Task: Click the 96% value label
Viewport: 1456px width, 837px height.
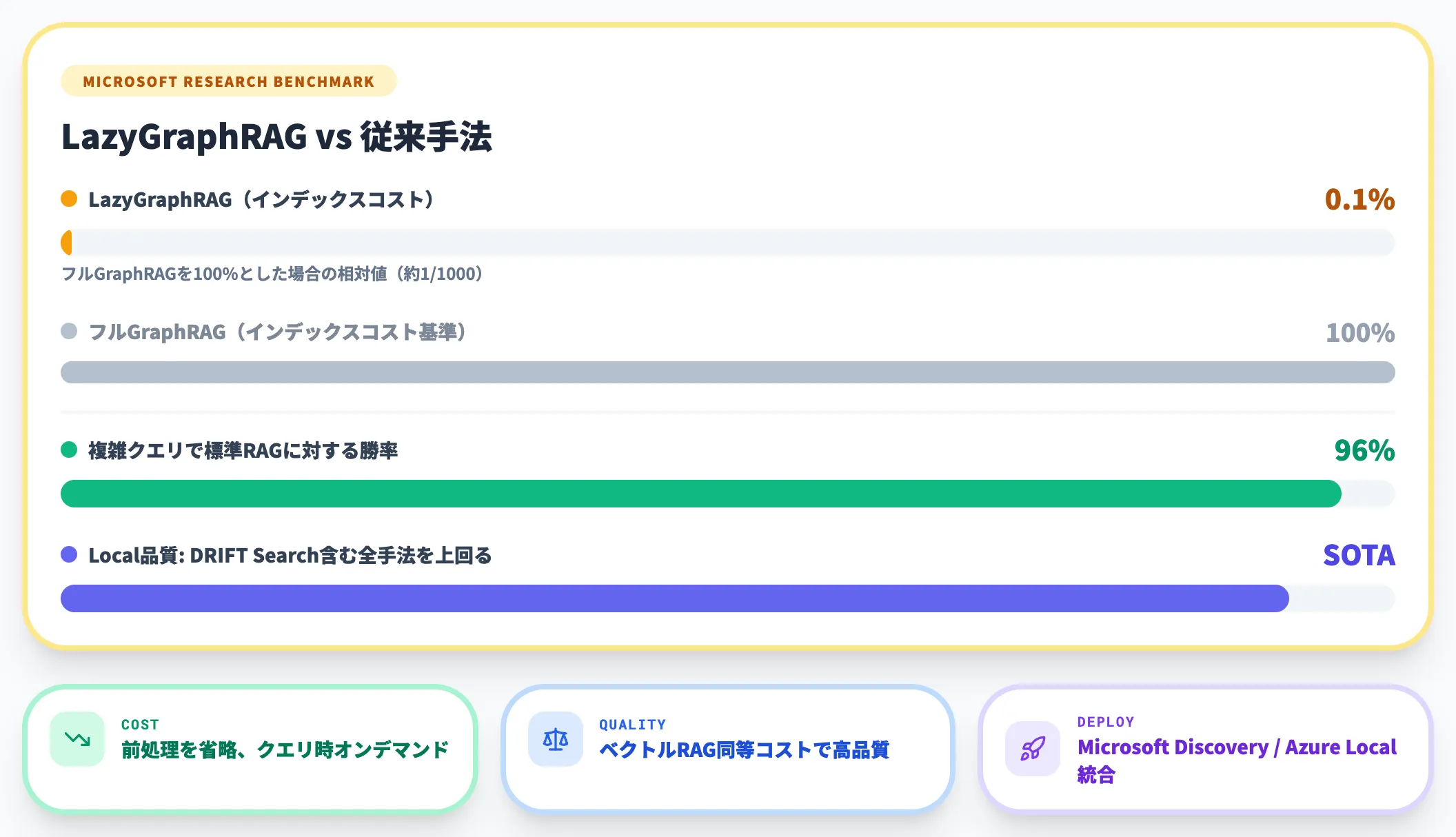Action: coord(1364,450)
